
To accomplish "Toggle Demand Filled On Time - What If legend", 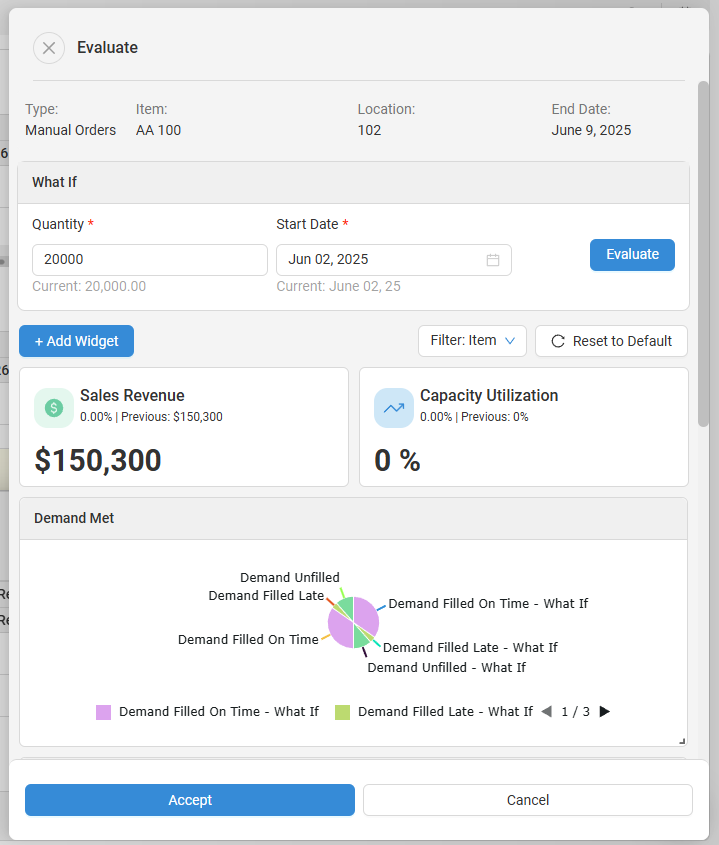I will 207,712.
